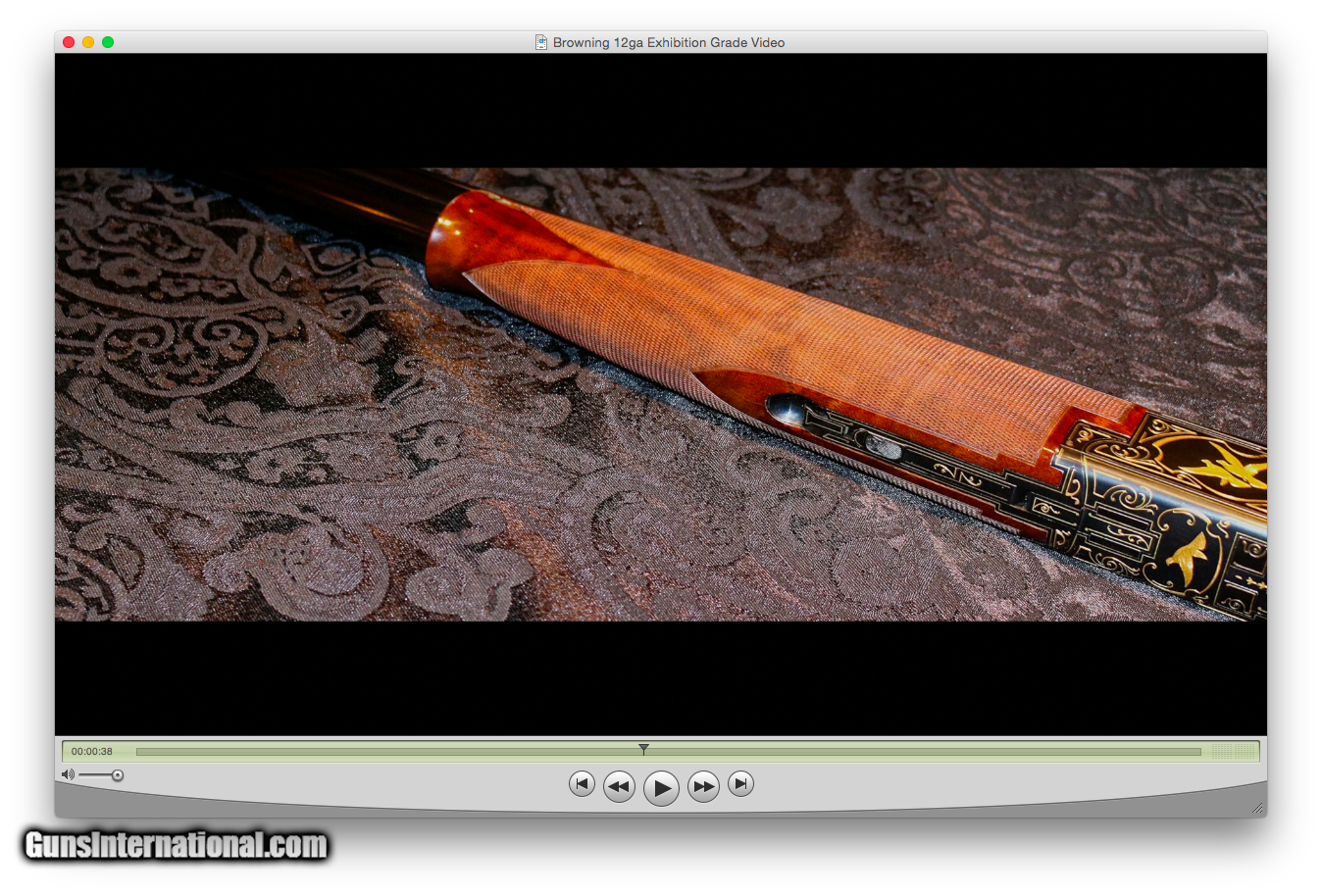Click the document icon in the title bar
The image size is (1322, 896).
click(x=540, y=42)
